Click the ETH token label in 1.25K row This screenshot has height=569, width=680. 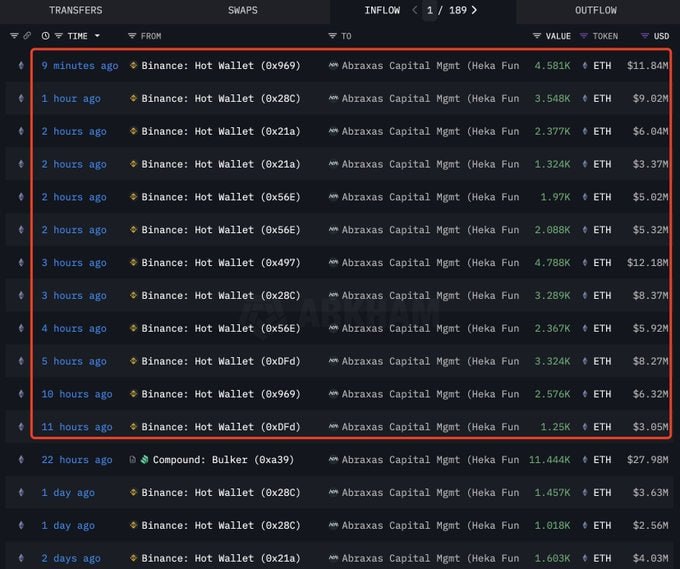(x=602, y=427)
